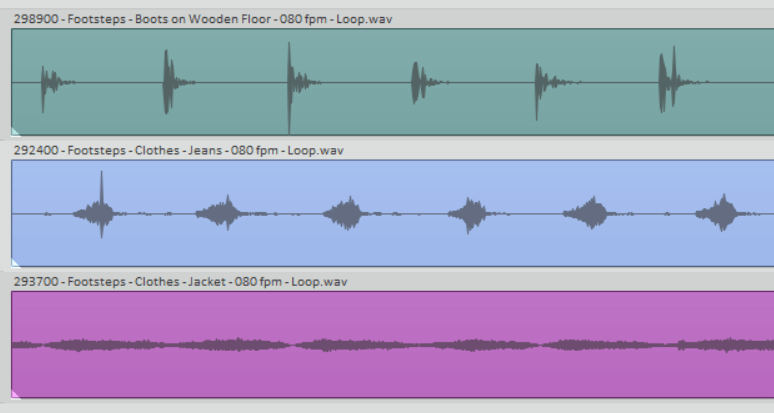Click the second rustle burst in Jeans clip
This screenshot has height=413, width=774.
click(x=220, y=213)
